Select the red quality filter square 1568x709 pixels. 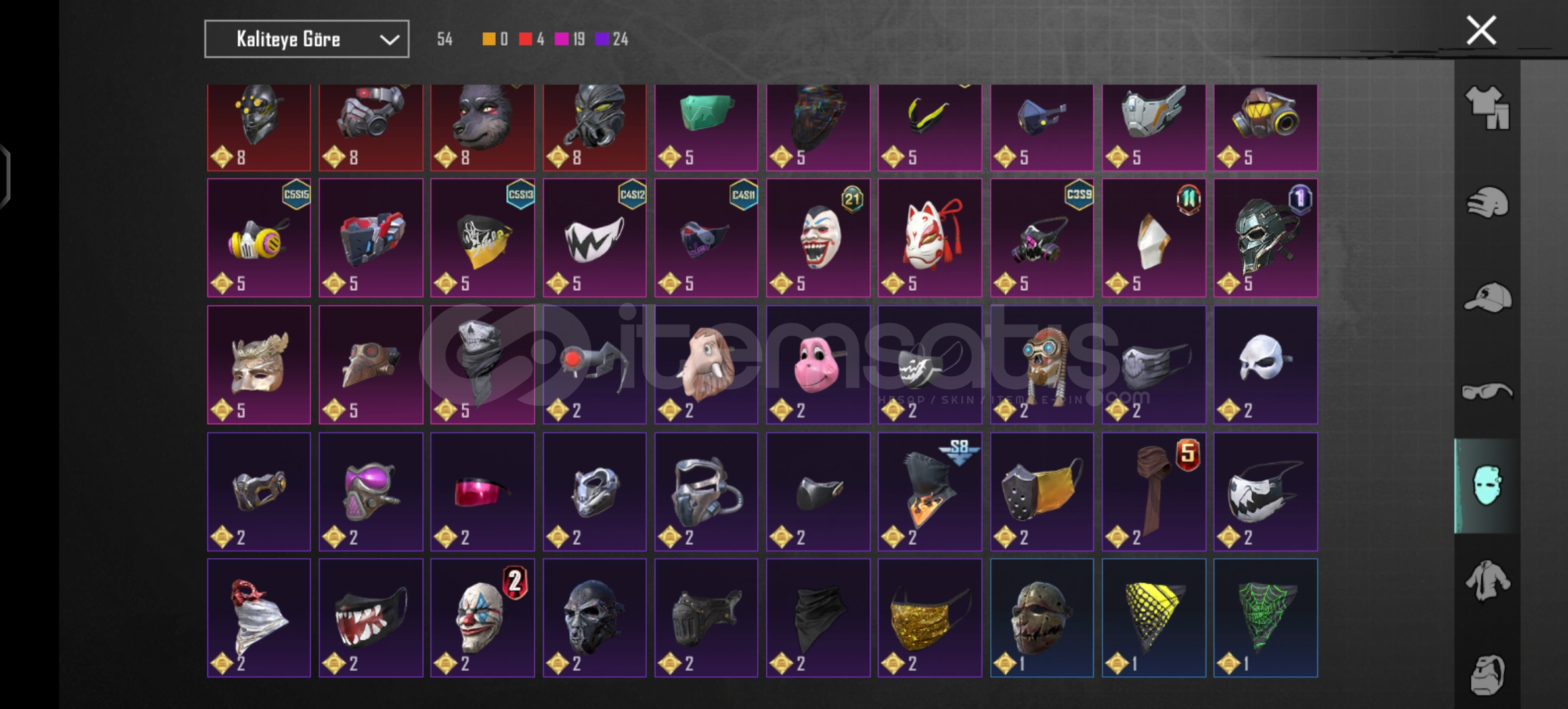[525, 39]
